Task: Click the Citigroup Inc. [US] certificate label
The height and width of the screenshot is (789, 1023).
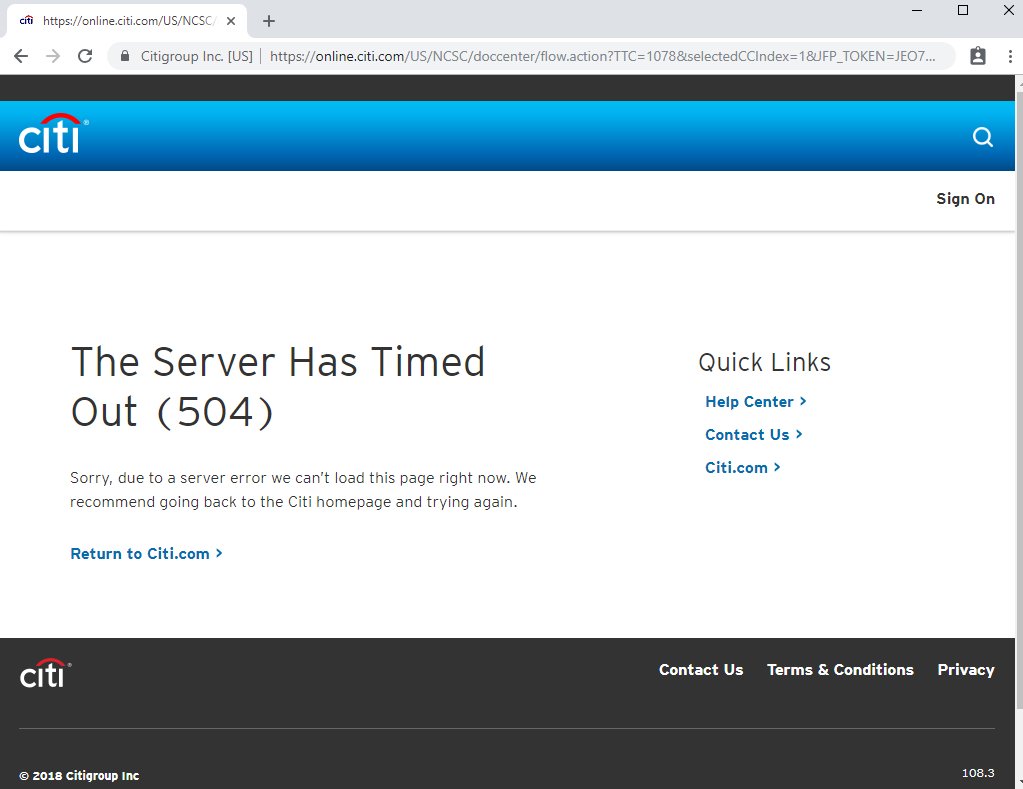Action: [x=196, y=56]
